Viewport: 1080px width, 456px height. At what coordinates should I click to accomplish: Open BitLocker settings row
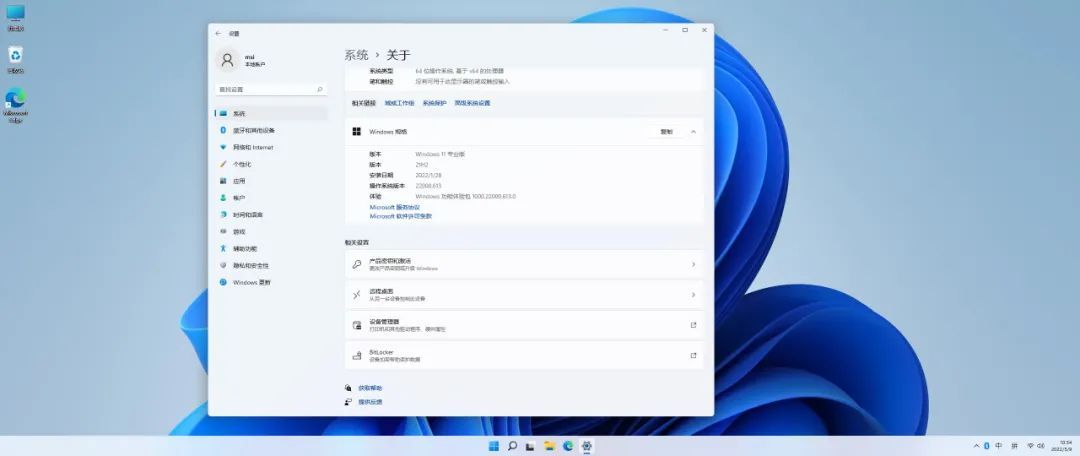tap(524, 355)
